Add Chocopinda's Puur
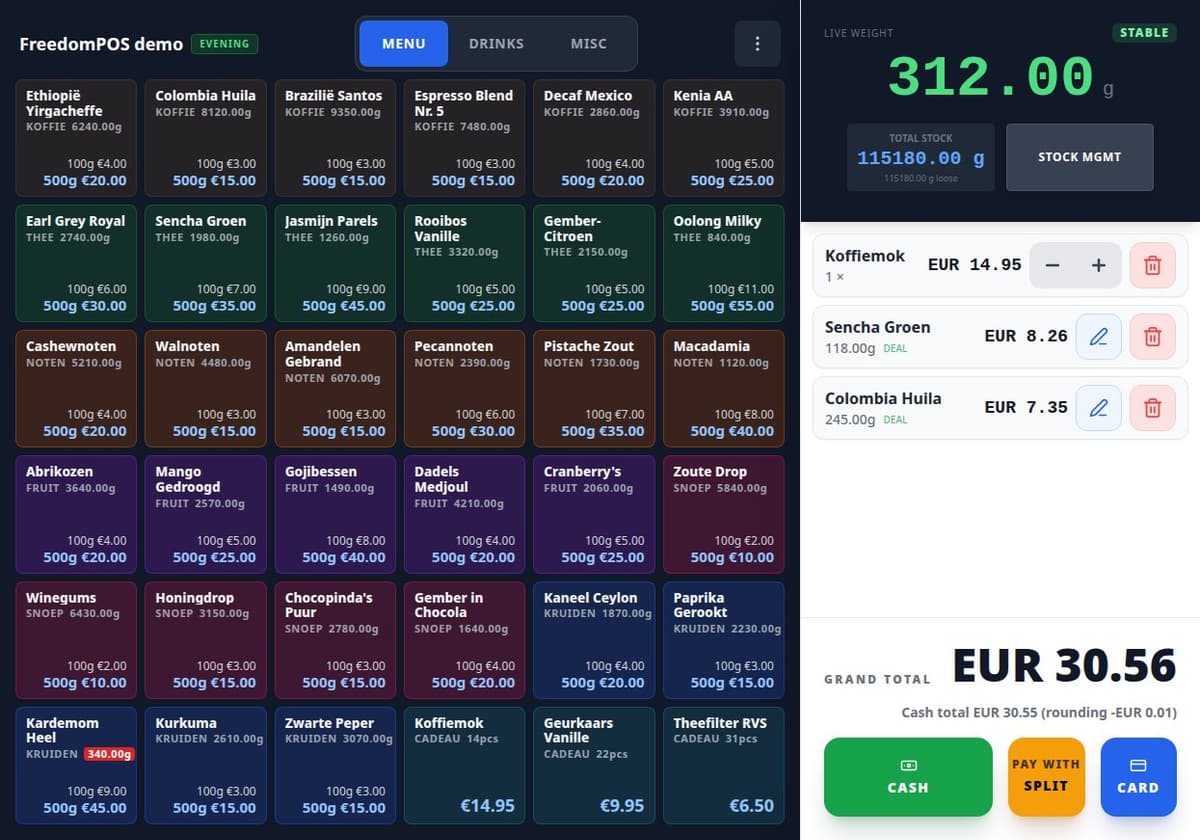1200x840 pixels. tap(335, 640)
